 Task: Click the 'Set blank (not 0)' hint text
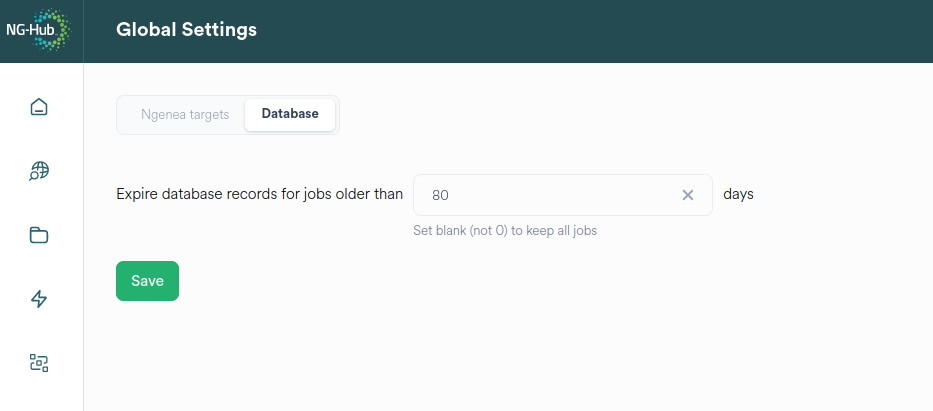(505, 231)
